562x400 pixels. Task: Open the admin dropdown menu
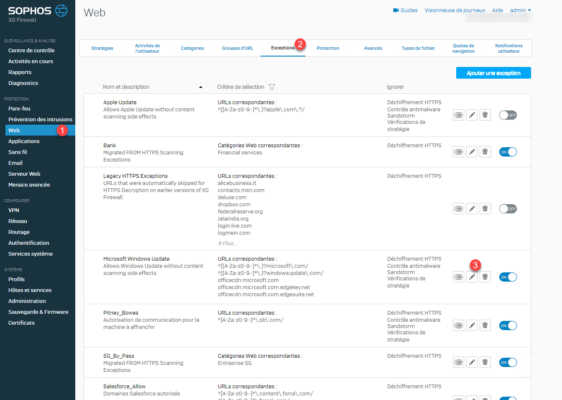[x=520, y=10]
